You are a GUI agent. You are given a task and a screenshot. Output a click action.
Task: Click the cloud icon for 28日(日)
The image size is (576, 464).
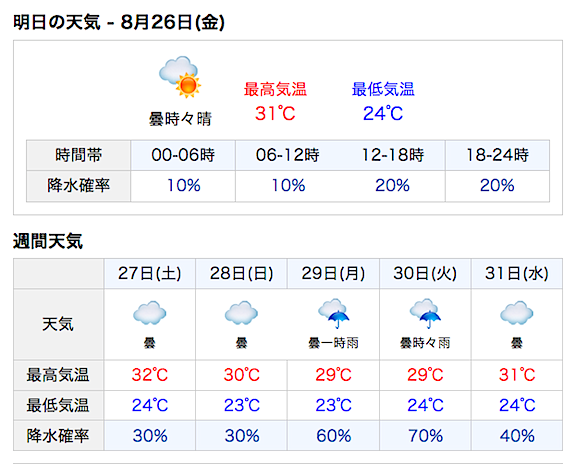(x=241, y=313)
